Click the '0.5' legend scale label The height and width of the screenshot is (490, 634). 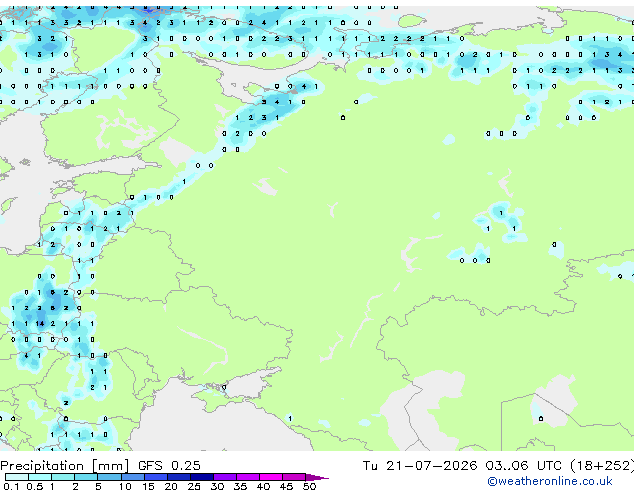coord(35,486)
